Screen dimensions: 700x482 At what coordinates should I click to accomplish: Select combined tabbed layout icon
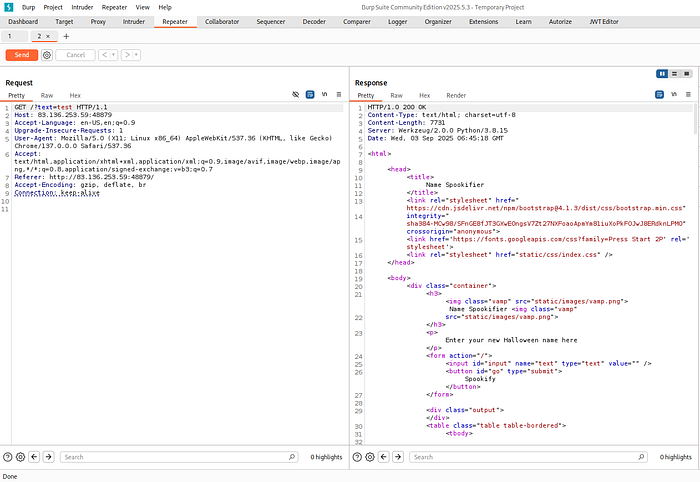pyautogui.click(x=687, y=74)
